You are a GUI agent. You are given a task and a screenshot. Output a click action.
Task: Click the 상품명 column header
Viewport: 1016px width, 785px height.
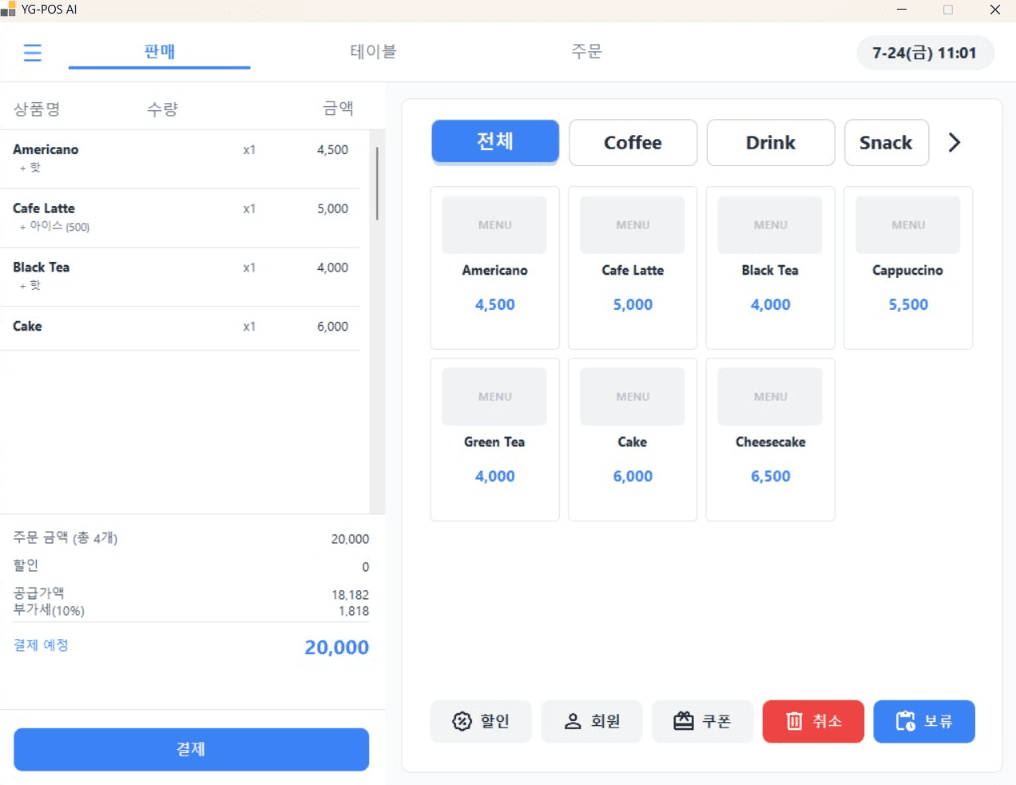(37, 108)
